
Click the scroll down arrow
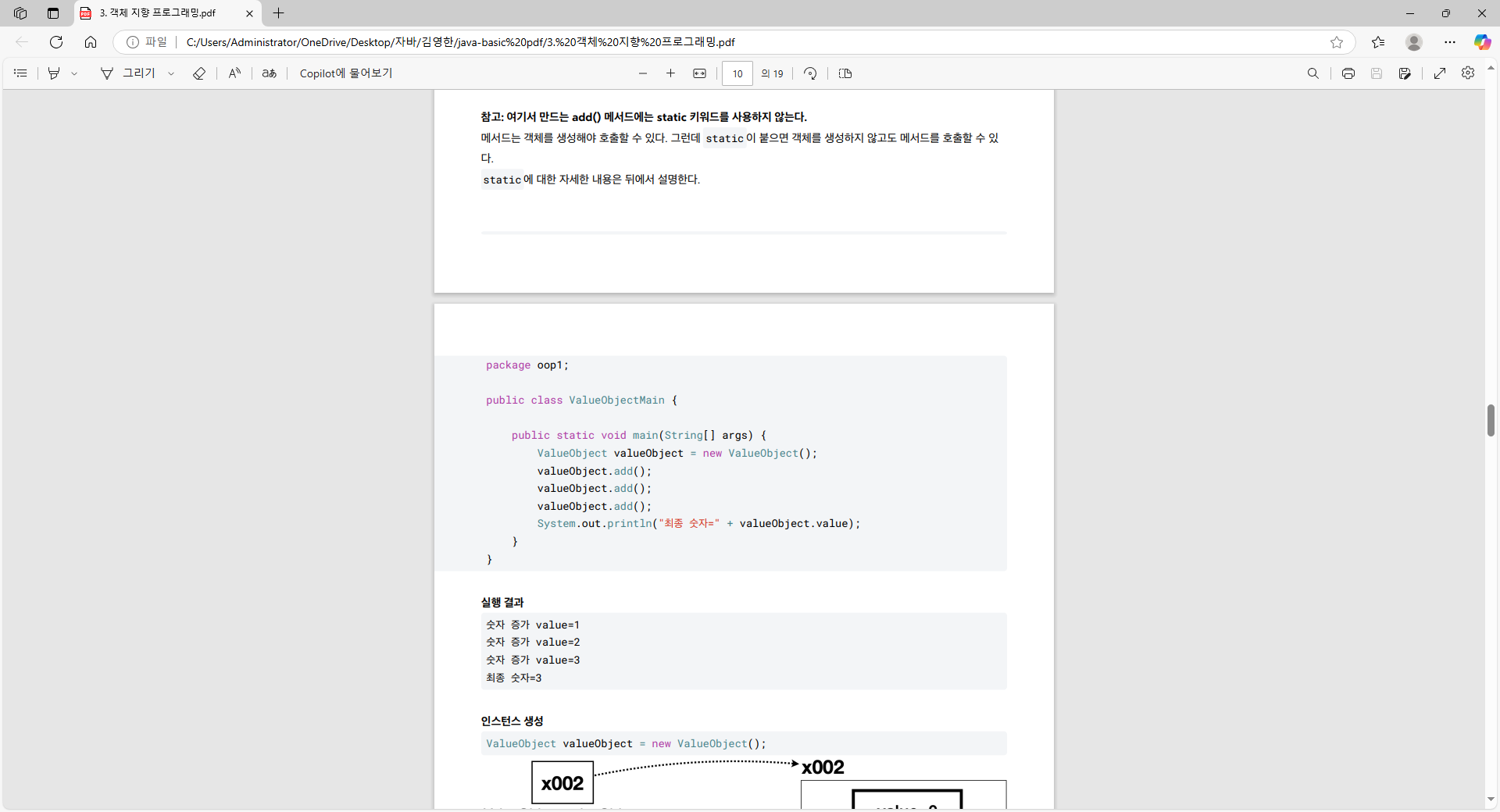click(1491, 800)
